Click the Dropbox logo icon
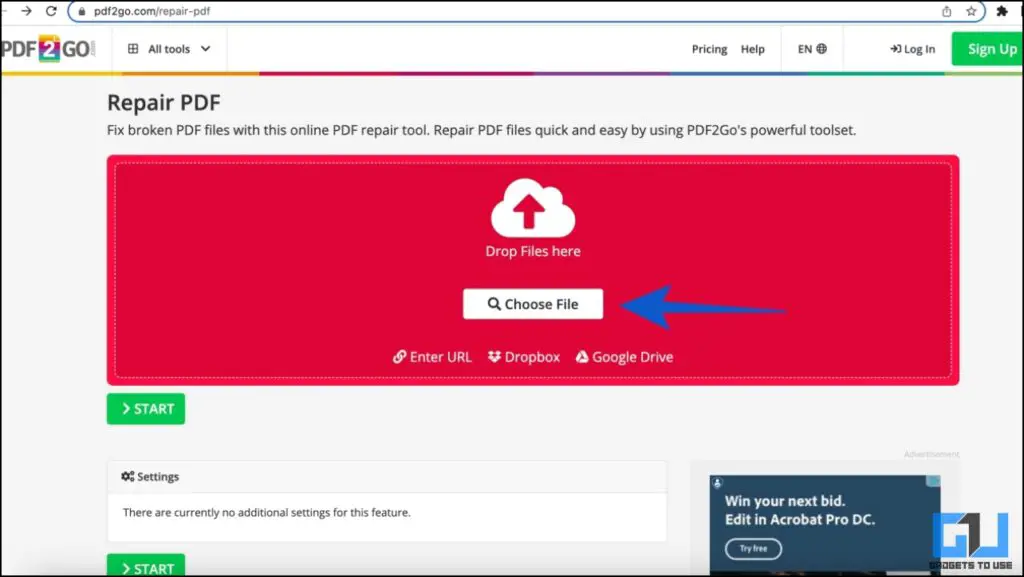Viewport: 1024px width, 577px height. (494, 356)
